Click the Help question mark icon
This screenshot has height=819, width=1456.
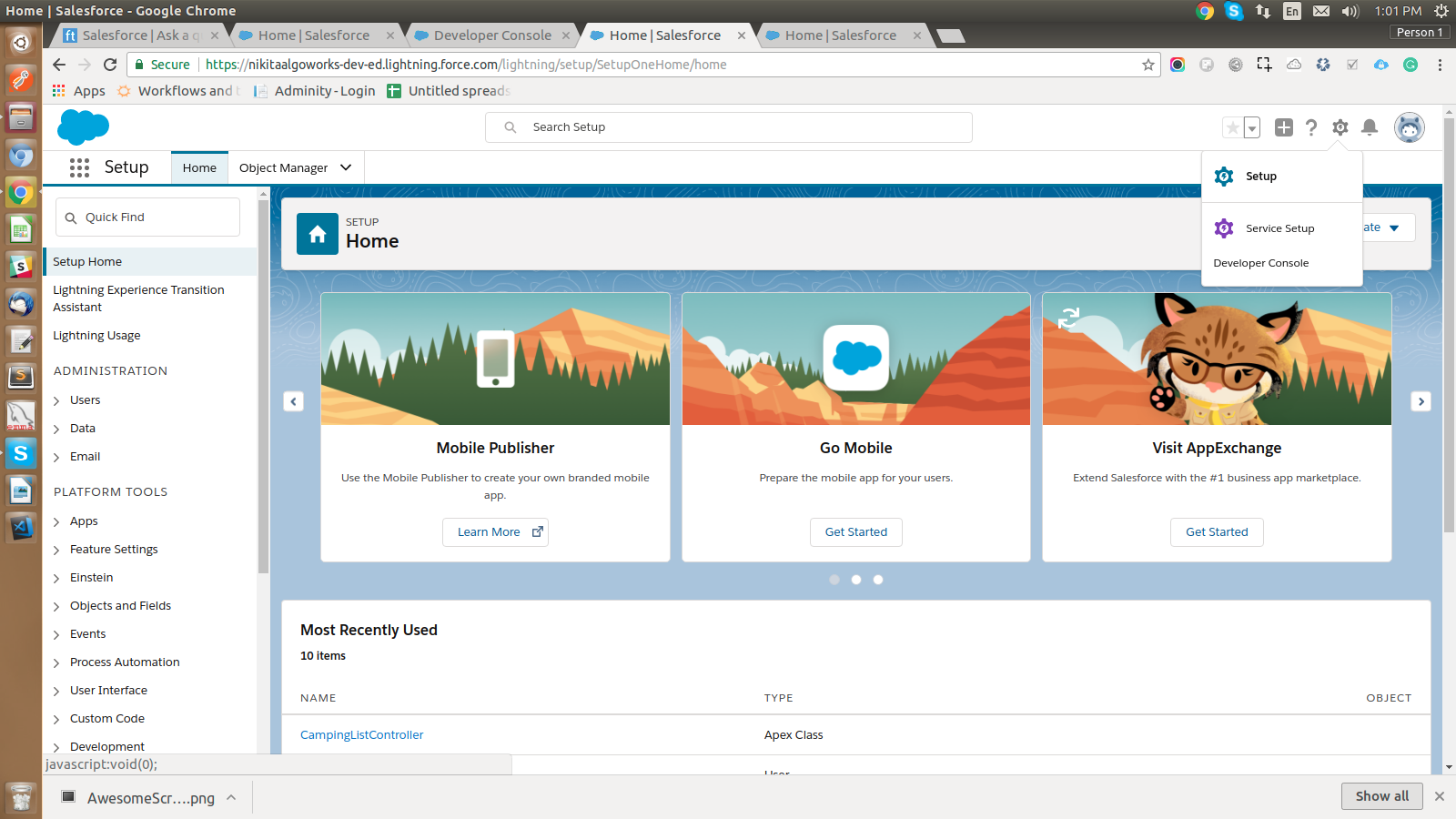click(1310, 127)
